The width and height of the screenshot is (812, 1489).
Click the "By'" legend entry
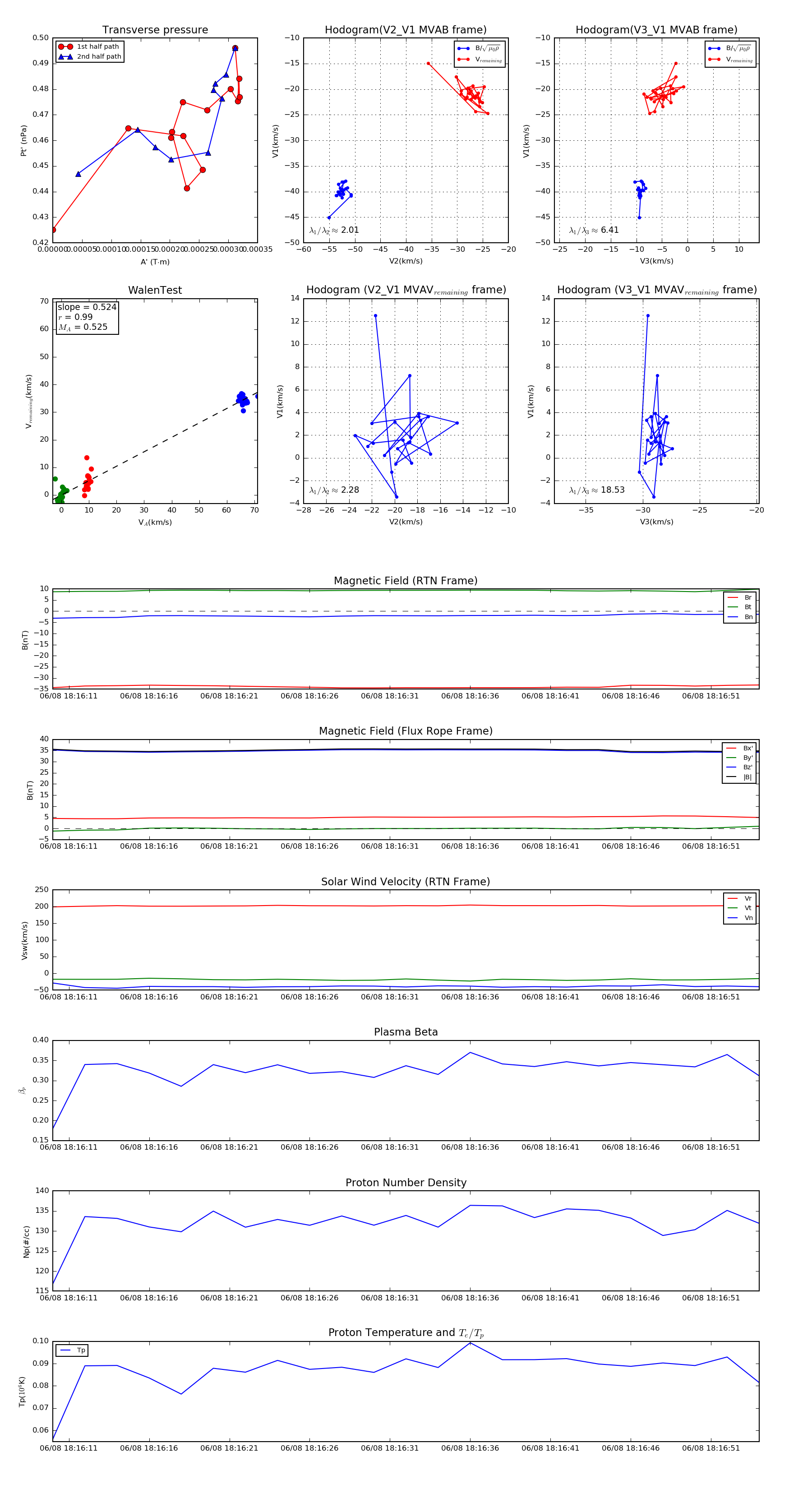point(739,758)
